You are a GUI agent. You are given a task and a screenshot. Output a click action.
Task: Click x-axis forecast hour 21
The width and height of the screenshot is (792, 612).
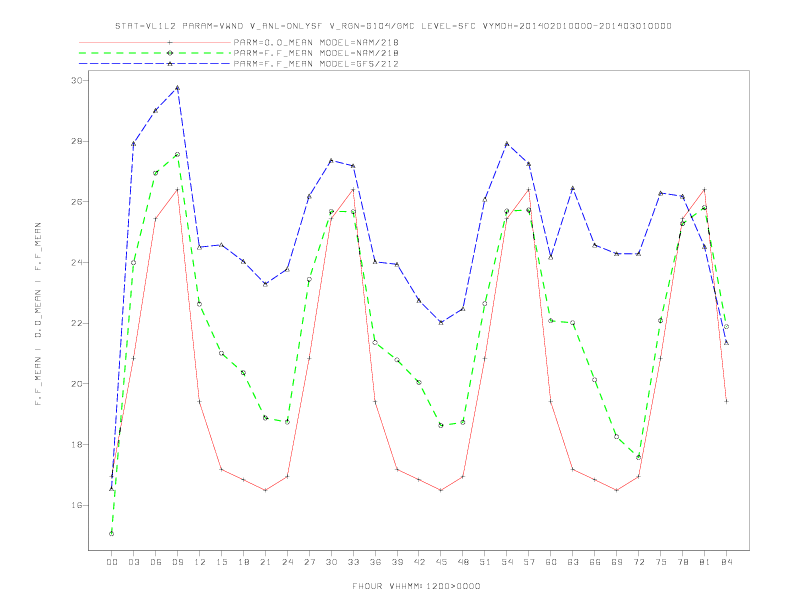265,562
